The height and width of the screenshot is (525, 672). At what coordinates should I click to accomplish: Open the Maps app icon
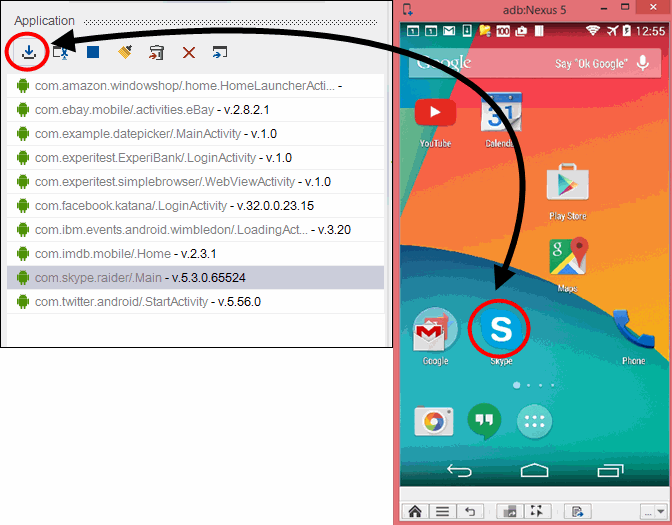click(x=568, y=256)
